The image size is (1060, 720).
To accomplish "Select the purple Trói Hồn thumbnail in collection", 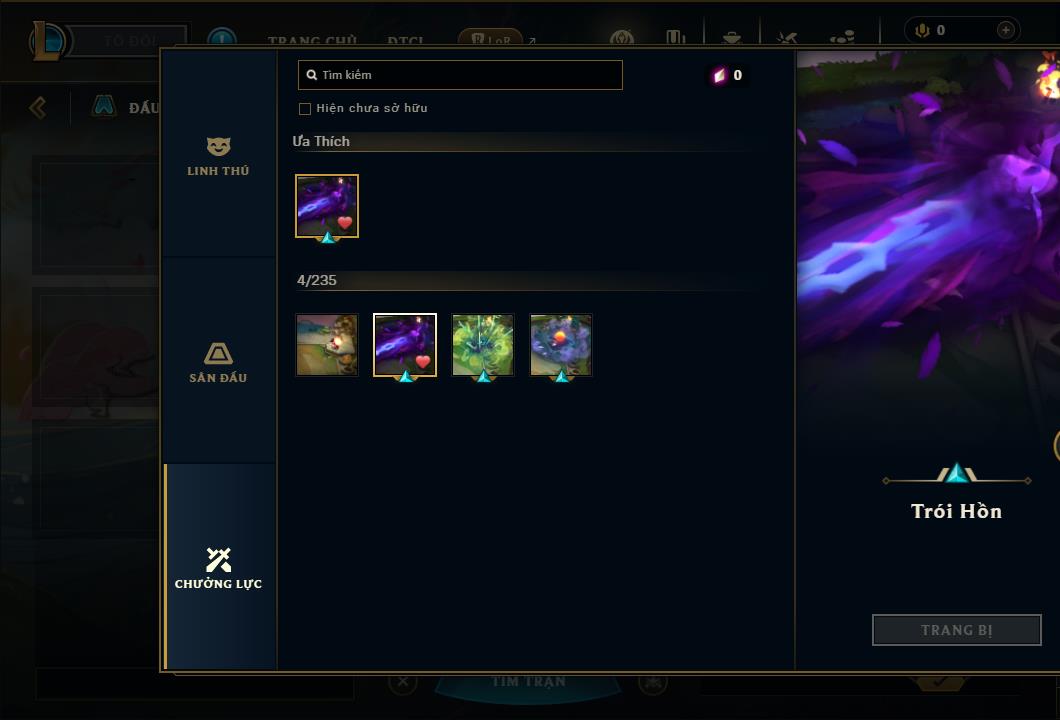I will [x=405, y=345].
